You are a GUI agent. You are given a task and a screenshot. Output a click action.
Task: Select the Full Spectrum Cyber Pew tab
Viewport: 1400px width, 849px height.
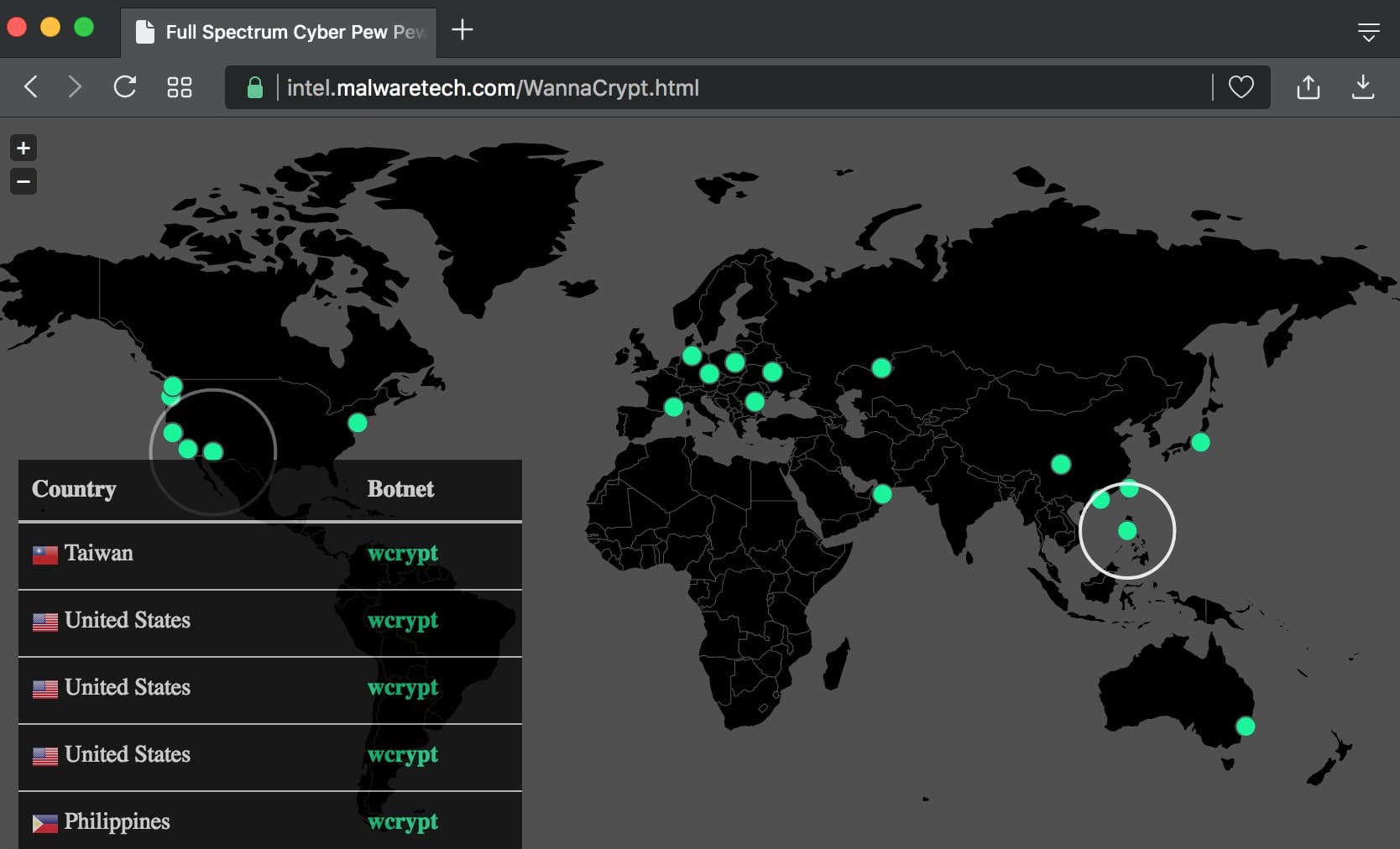click(279, 33)
